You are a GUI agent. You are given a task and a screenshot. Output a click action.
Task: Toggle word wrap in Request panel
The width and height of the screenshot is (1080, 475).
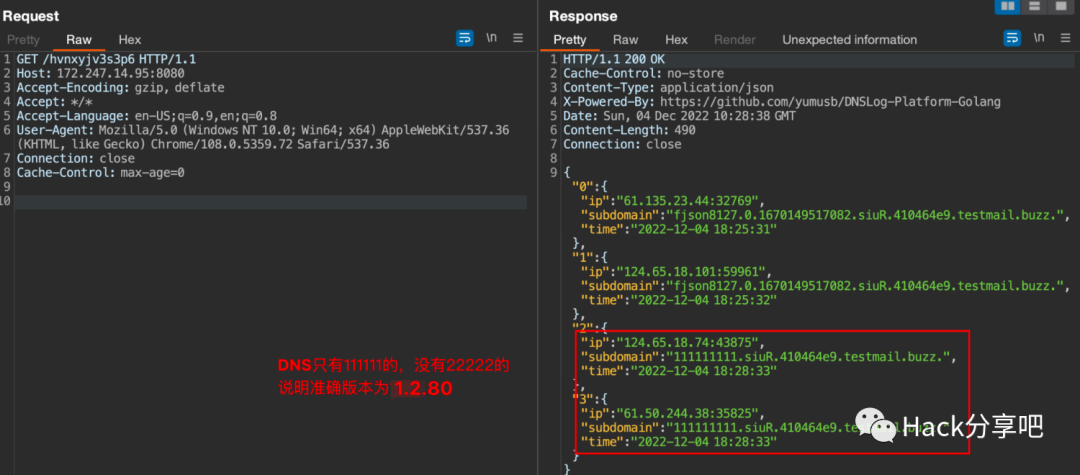click(x=465, y=39)
